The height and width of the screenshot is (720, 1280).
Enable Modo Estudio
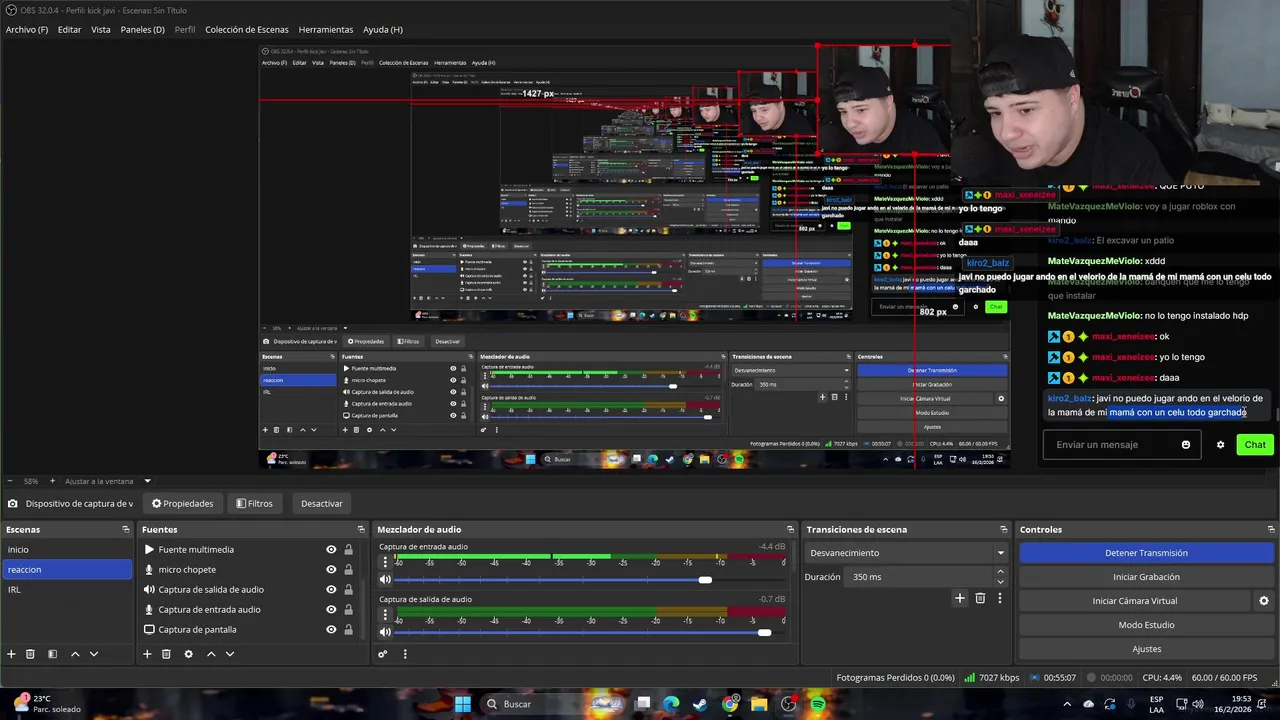(x=1146, y=625)
